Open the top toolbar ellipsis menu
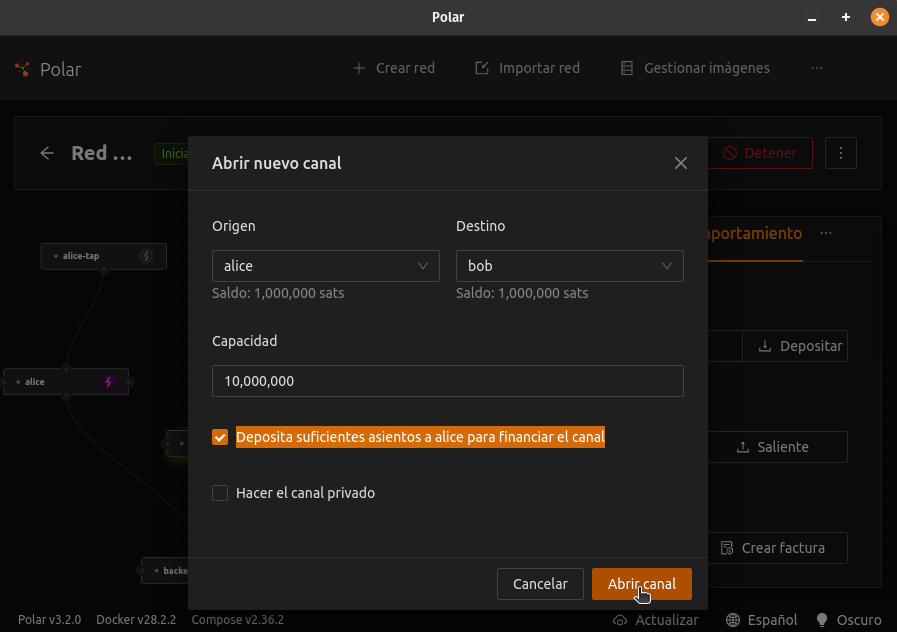Image resolution: width=897 pixels, height=632 pixels. coord(817,68)
